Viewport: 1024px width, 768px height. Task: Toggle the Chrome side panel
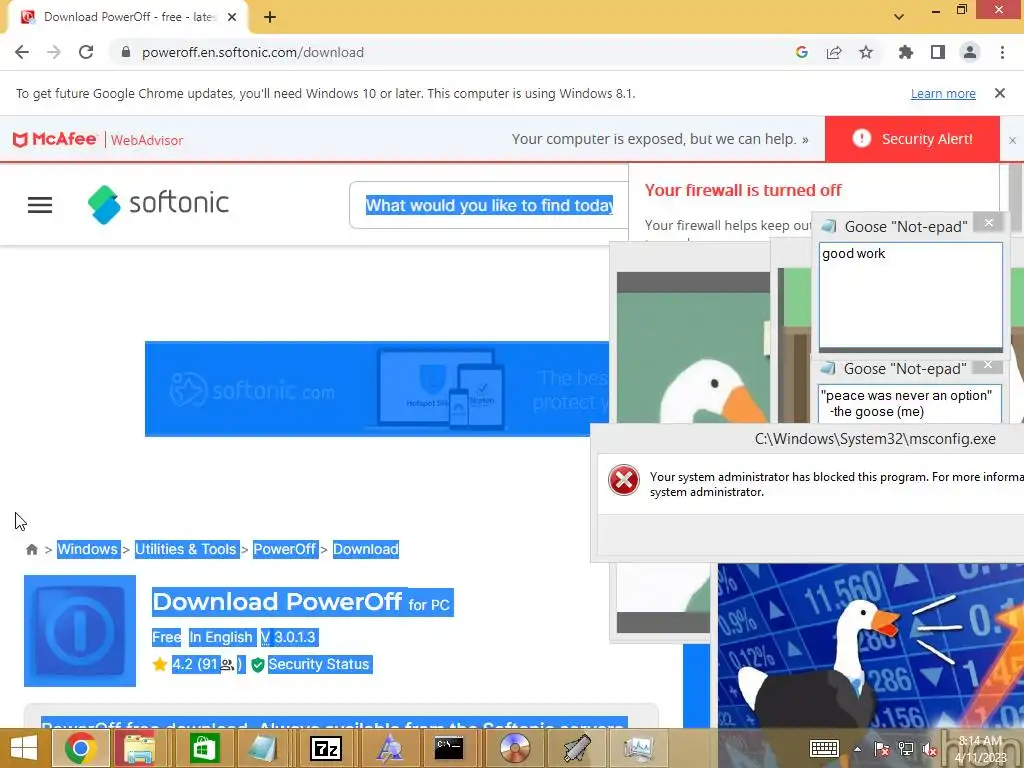point(938,52)
